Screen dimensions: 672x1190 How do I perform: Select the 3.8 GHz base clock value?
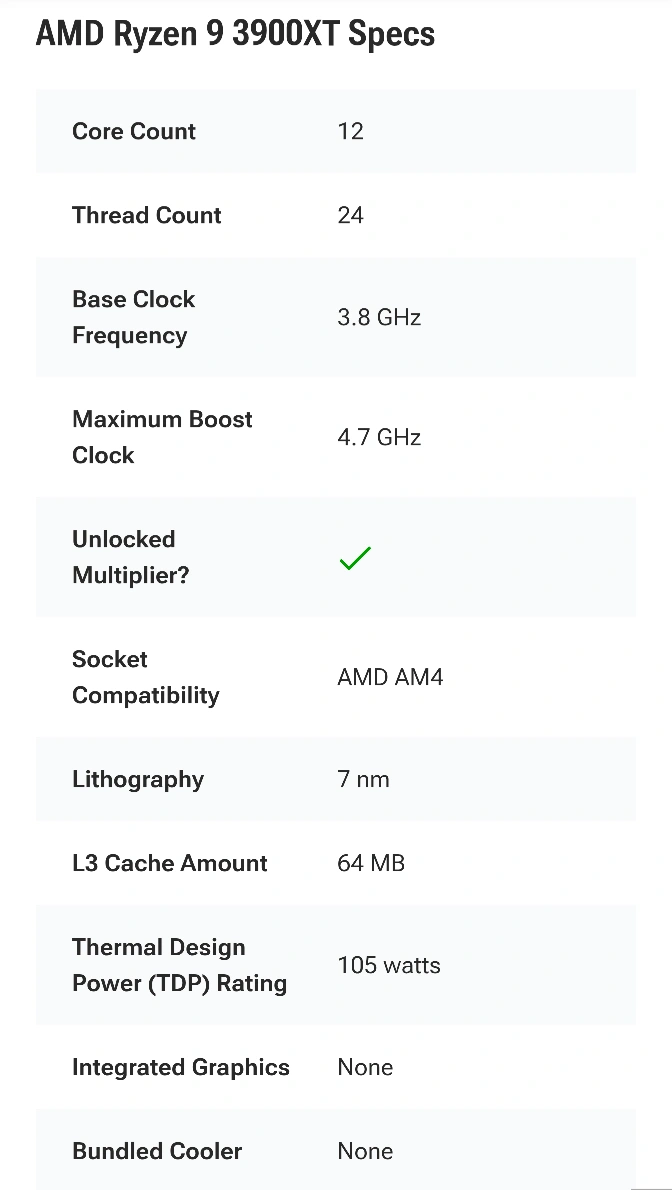pyautogui.click(x=379, y=317)
